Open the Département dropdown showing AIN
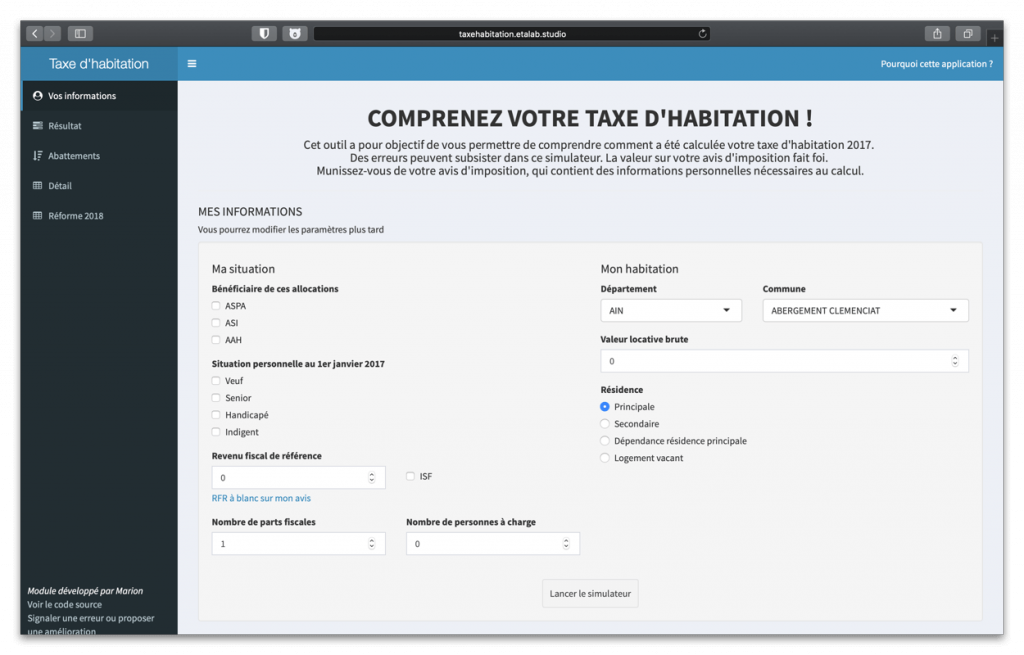 [671, 310]
